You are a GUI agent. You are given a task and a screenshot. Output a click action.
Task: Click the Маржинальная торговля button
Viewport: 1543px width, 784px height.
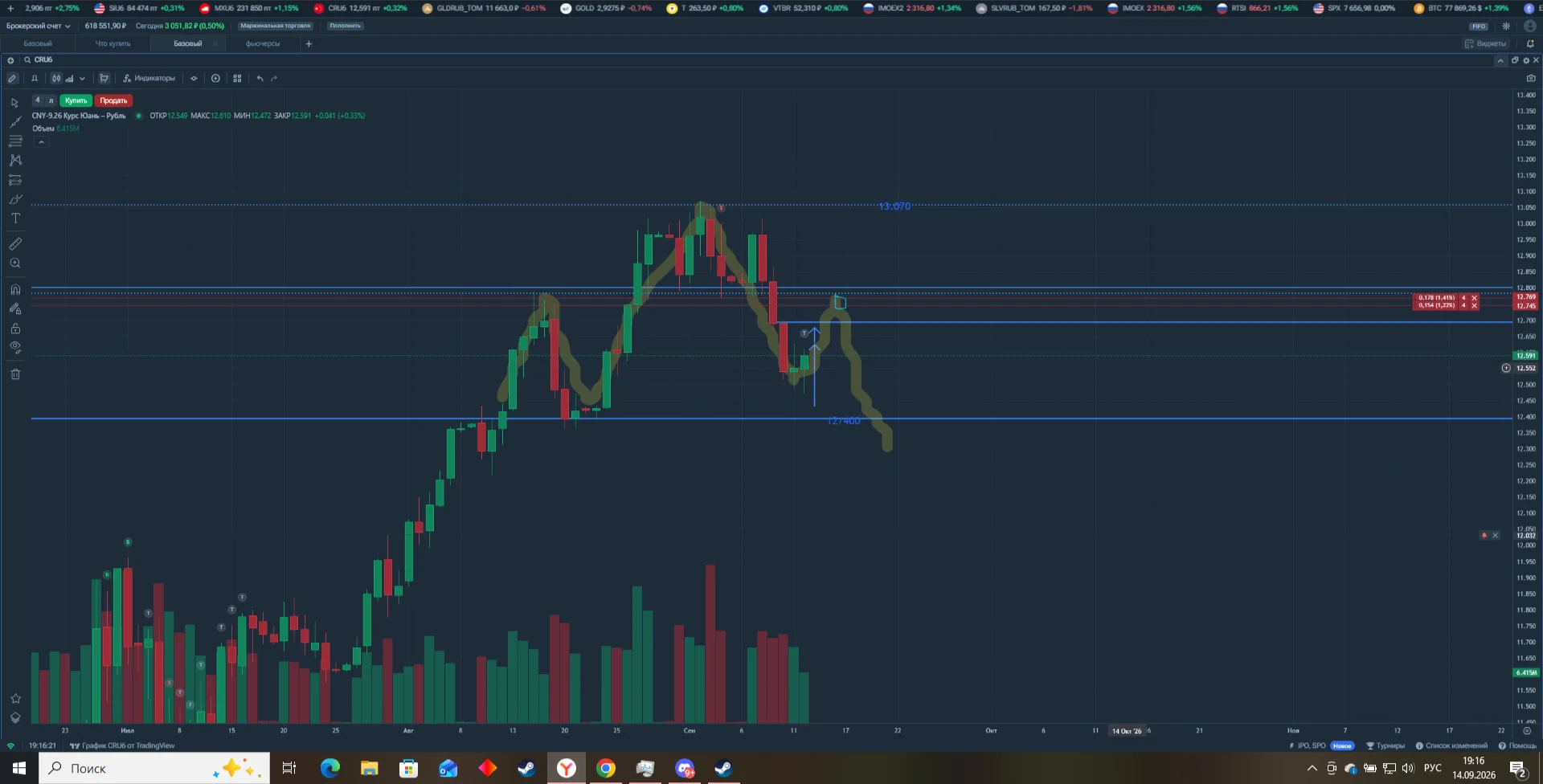[x=276, y=26]
